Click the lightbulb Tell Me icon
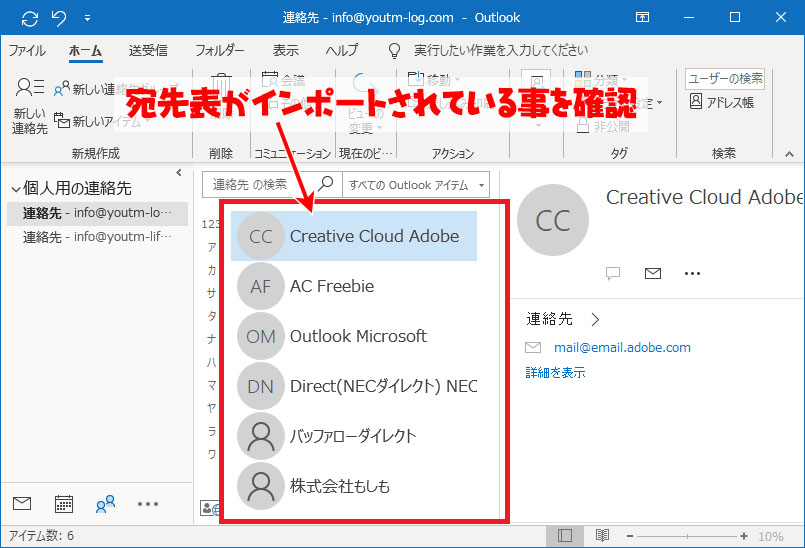Screen dimensions: 805x548 (394, 50)
